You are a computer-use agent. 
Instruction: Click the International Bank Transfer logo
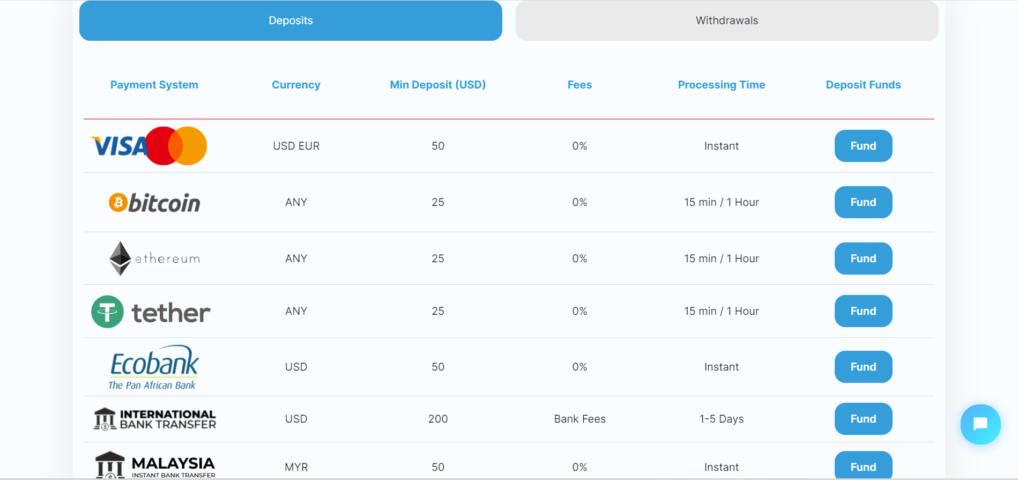pos(154,419)
